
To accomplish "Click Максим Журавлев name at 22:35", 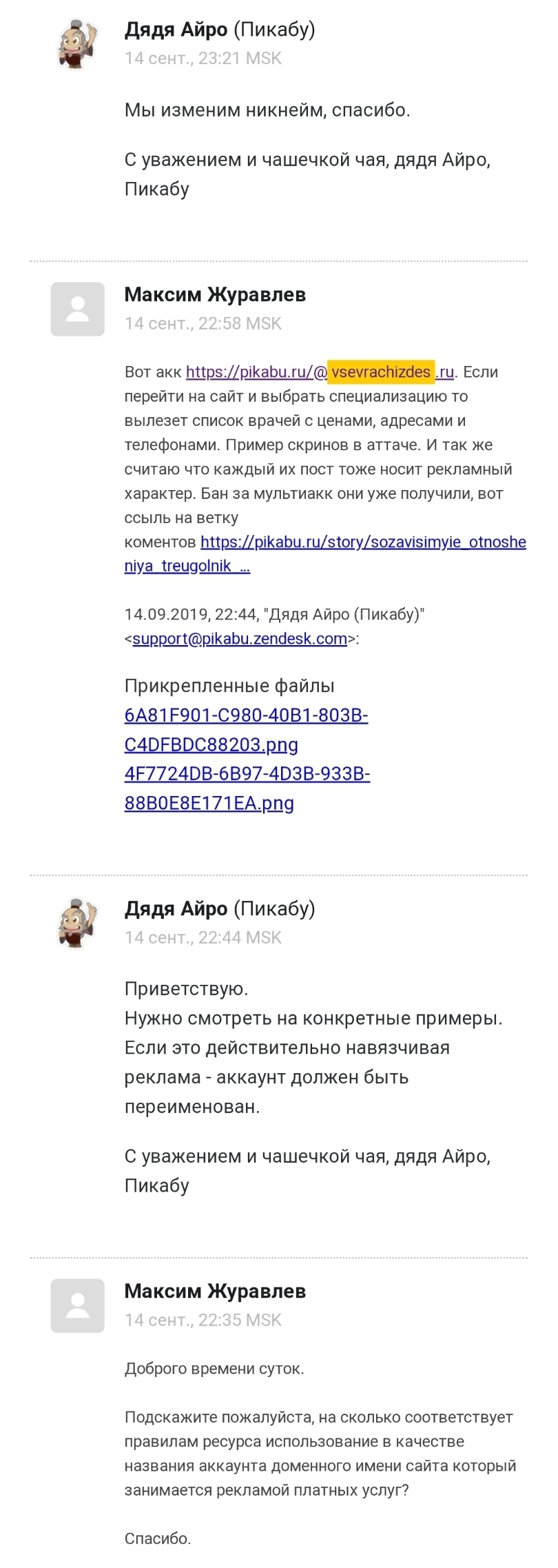I will point(215,1292).
